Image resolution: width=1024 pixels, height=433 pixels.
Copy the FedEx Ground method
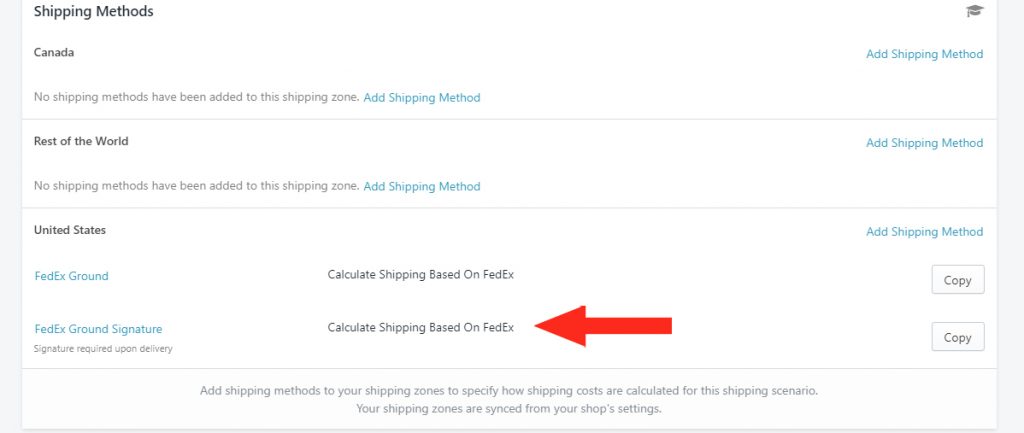click(957, 280)
